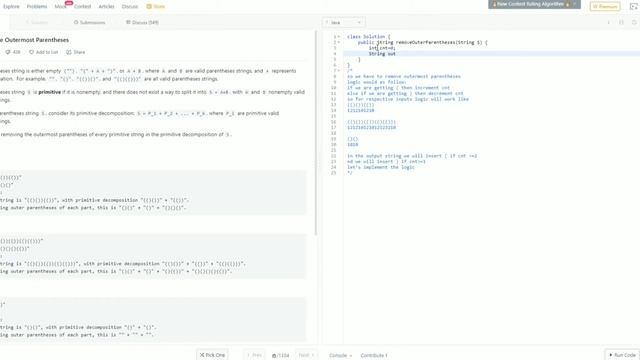Click the bold word 'primitive' in description
The image size is (640, 360).
coord(49,92)
